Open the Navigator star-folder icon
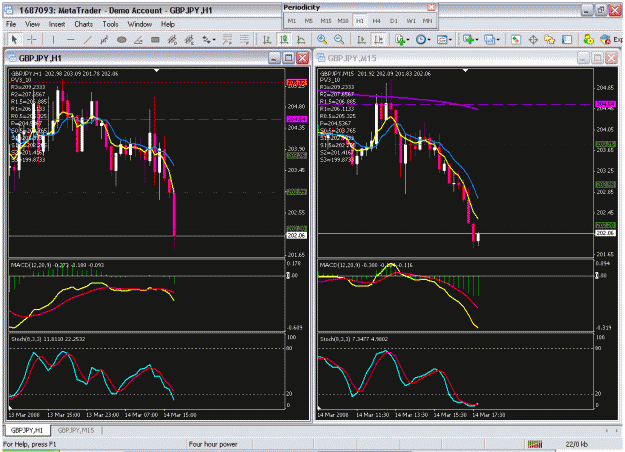The image size is (625, 452). (550, 39)
